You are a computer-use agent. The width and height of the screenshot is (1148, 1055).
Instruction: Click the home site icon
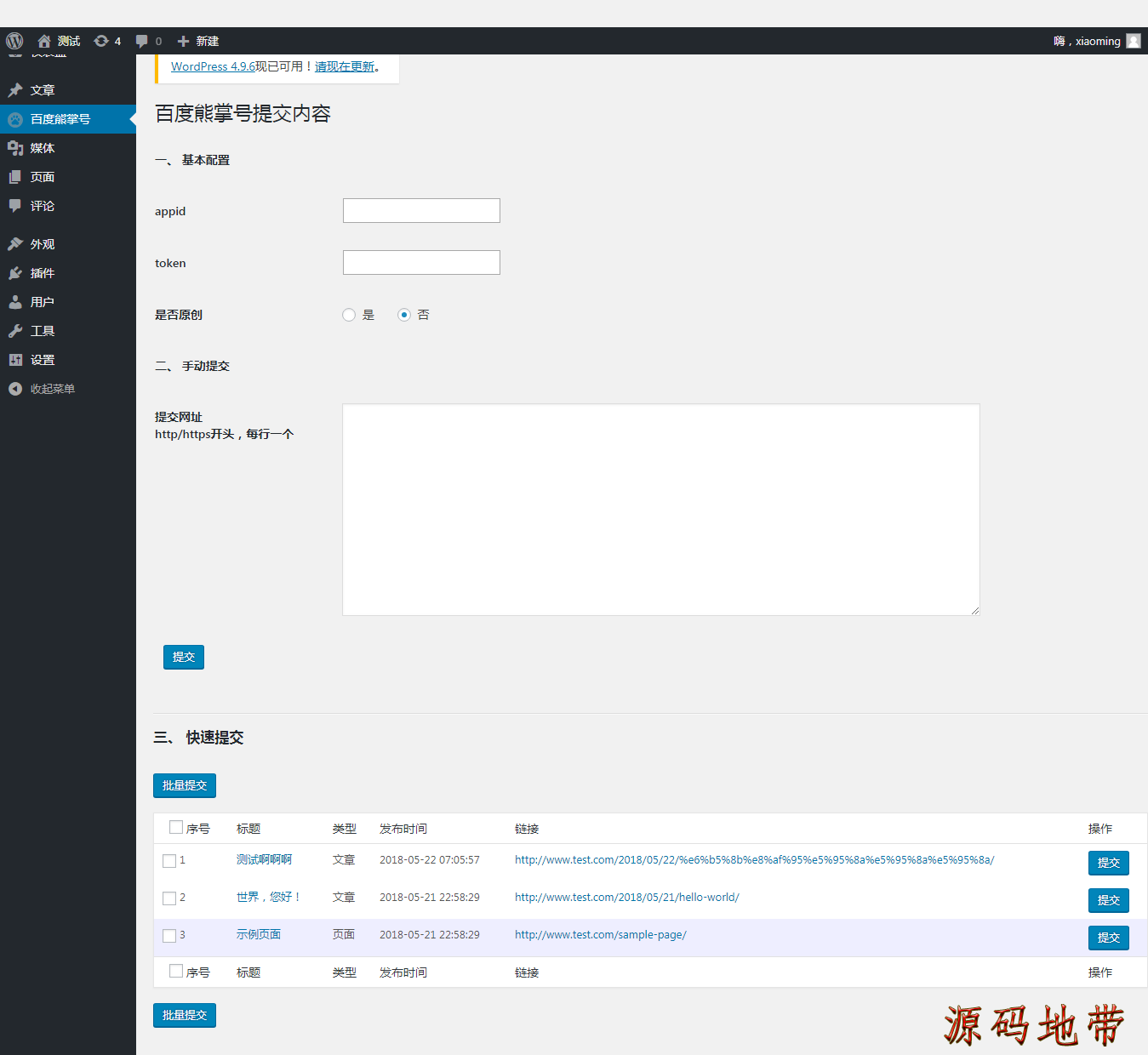click(x=44, y=41)
